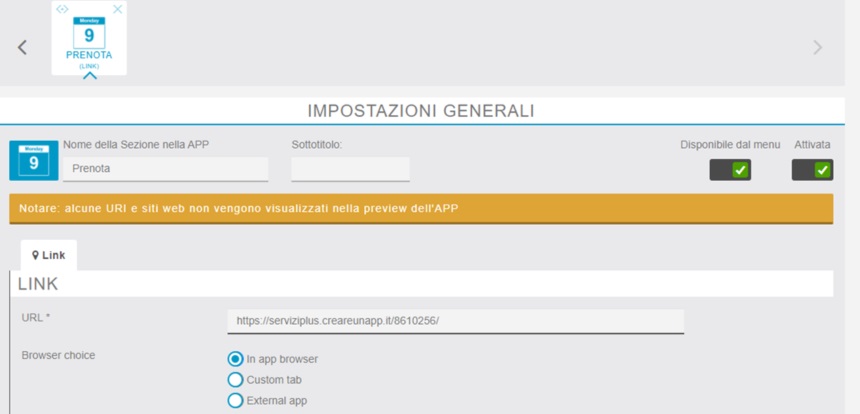Click the Nome della Sezione field
Screen dimensions: 860x414
point(166,169)
